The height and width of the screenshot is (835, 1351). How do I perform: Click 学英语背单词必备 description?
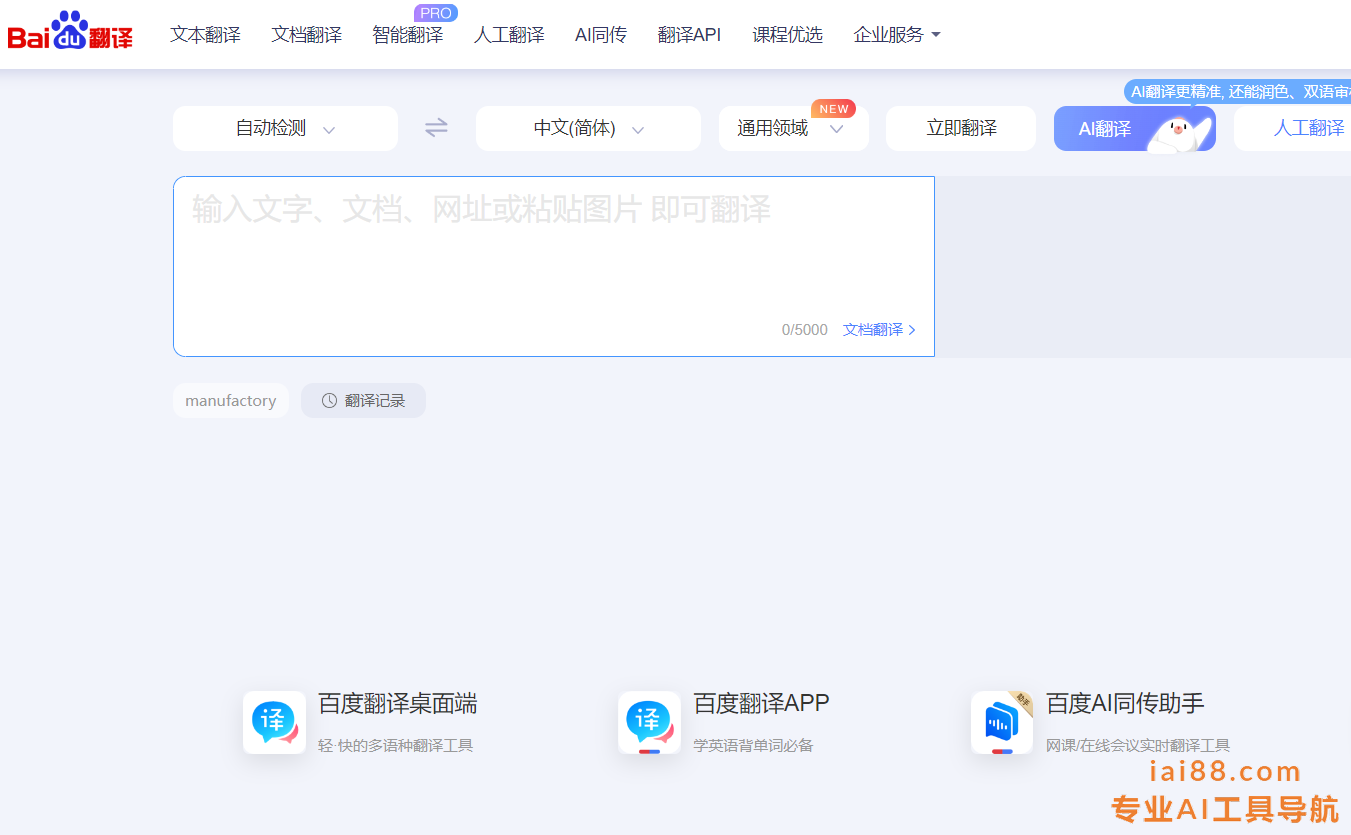pyautogui.click(x=753, y=746)
